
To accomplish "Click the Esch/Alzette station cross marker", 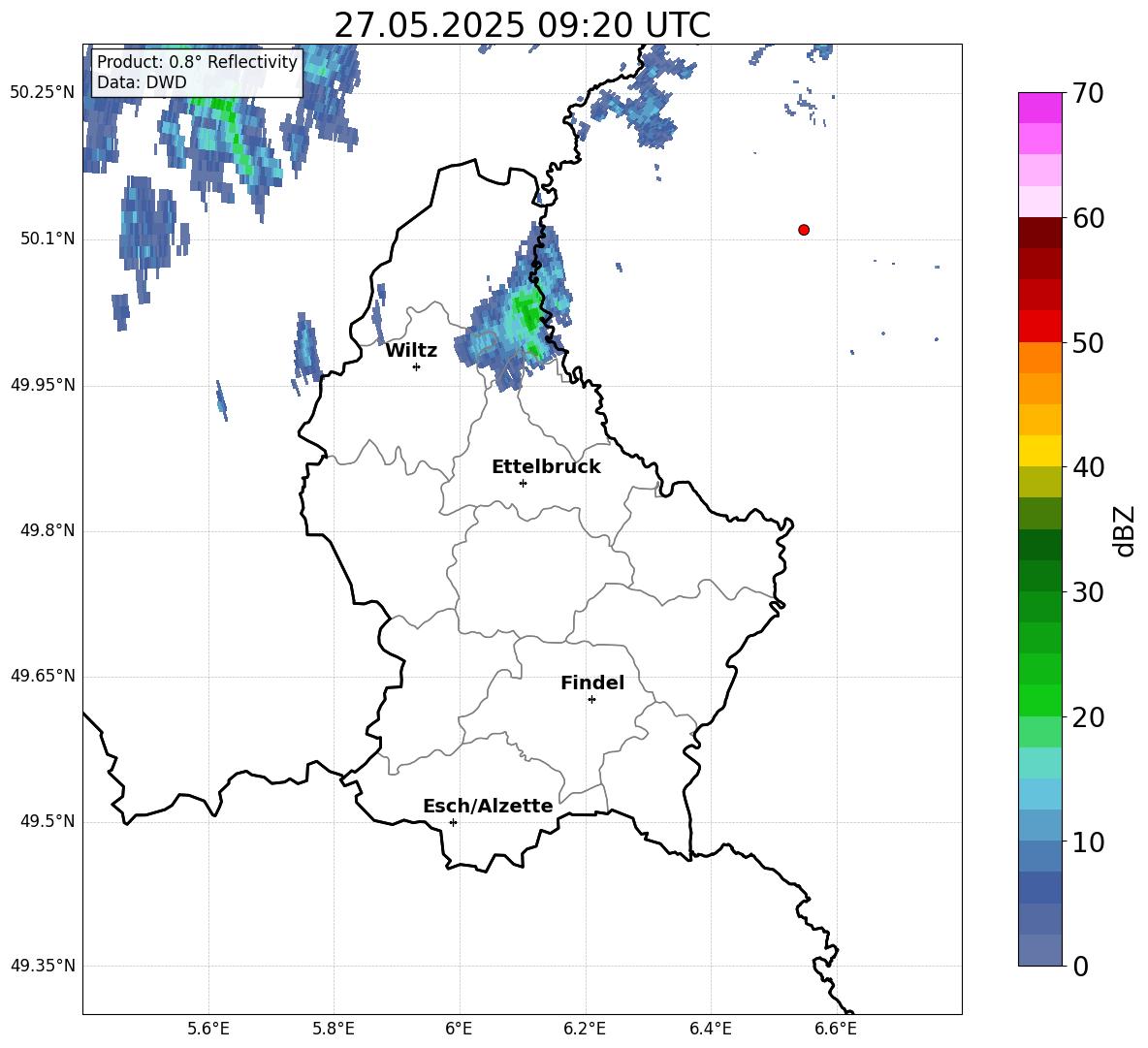I will [x=453, y=822].
